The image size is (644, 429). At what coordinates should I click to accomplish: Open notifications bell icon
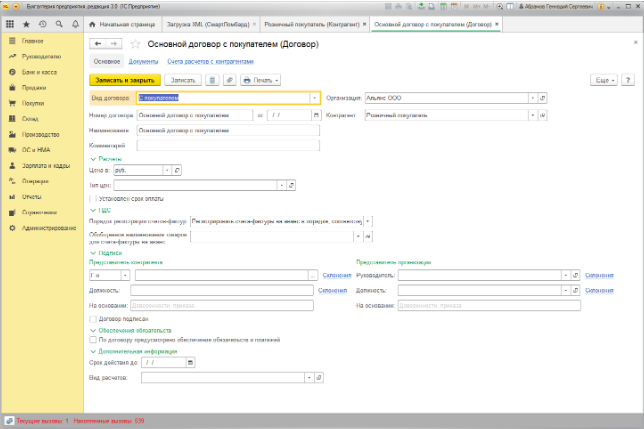(76, 24)
